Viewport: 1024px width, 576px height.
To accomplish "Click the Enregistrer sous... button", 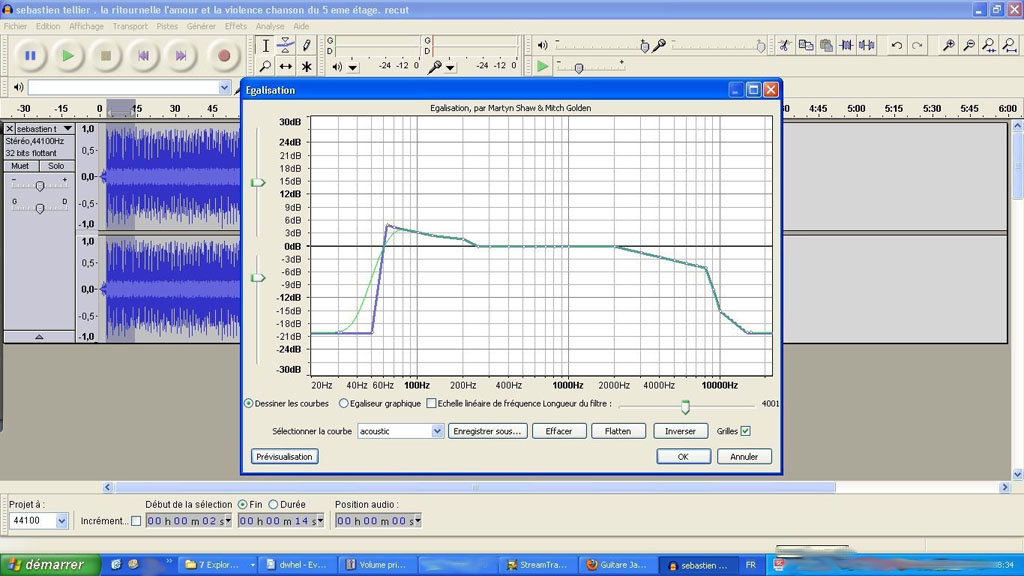I will [487, 431].
